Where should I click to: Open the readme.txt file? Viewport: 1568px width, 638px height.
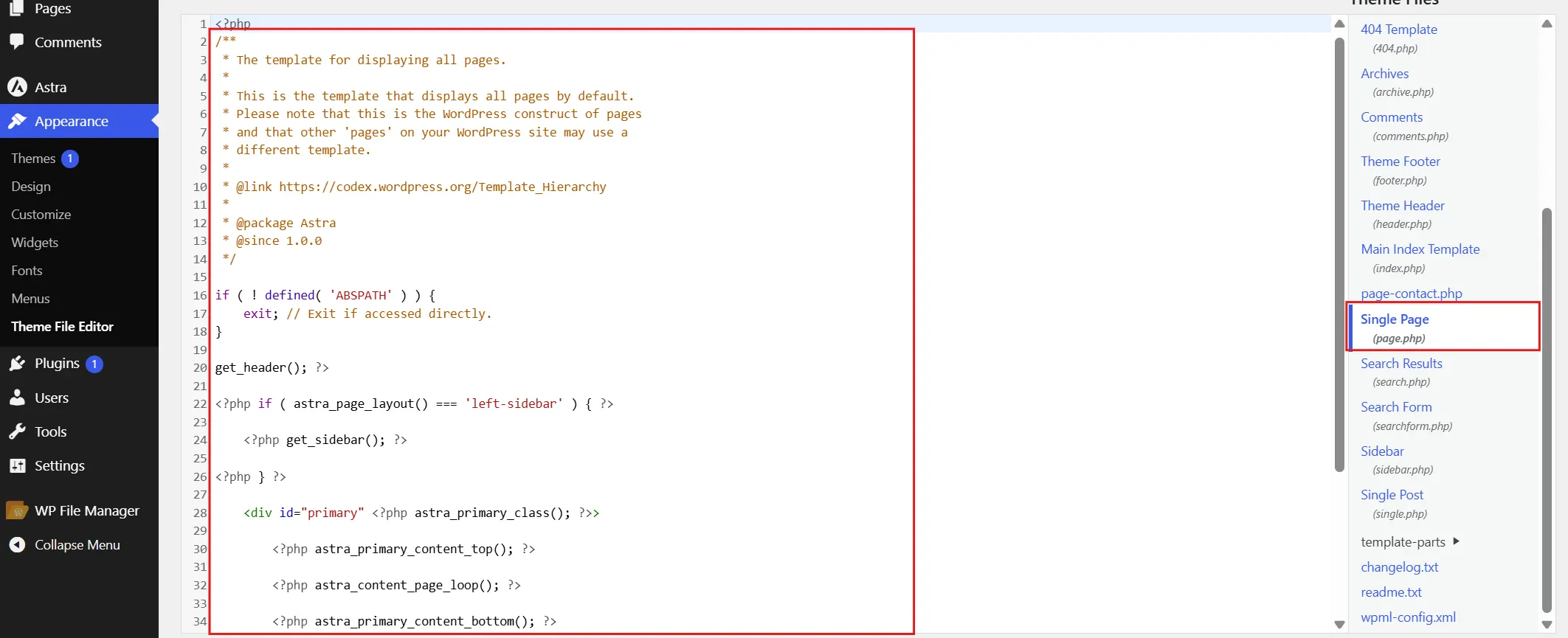(x=1391, y=592)
